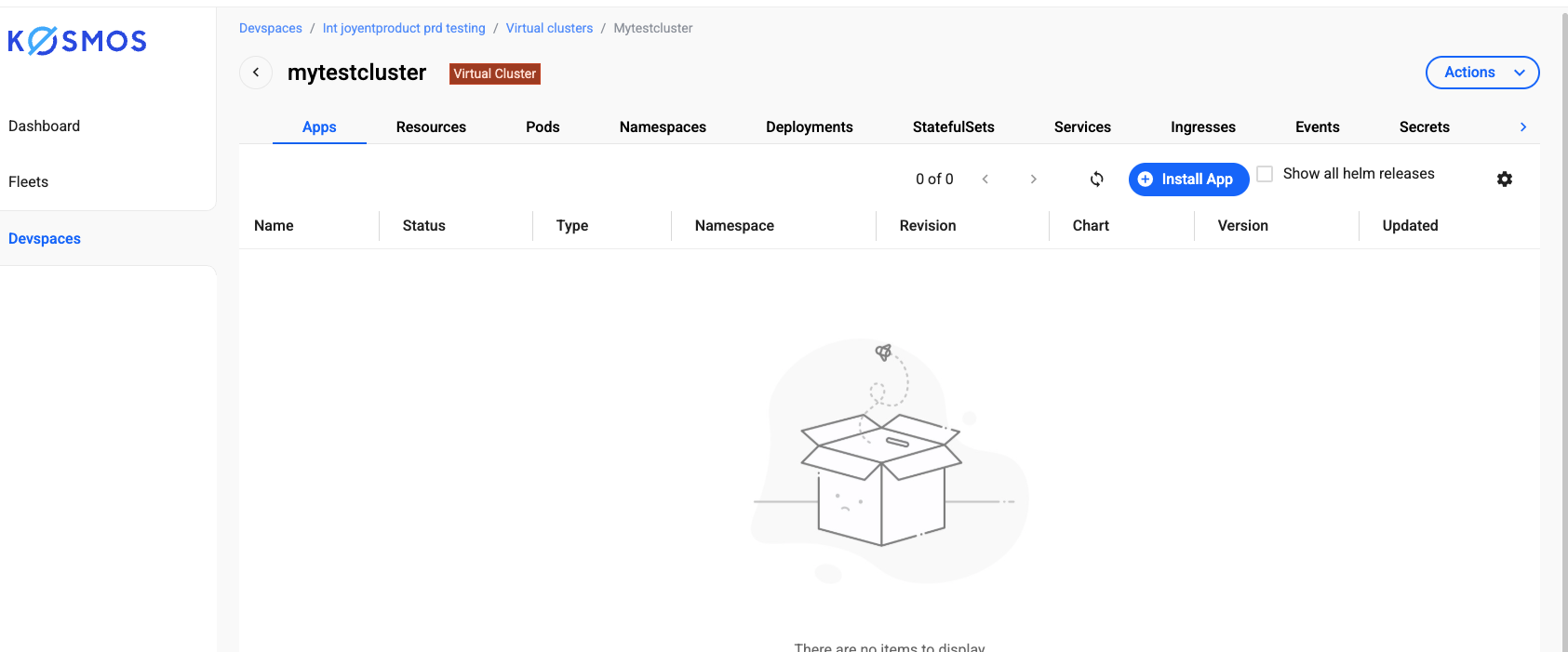The image size is (1568, 652).
Task: Open the Events tab
Action: (1318, 127)
